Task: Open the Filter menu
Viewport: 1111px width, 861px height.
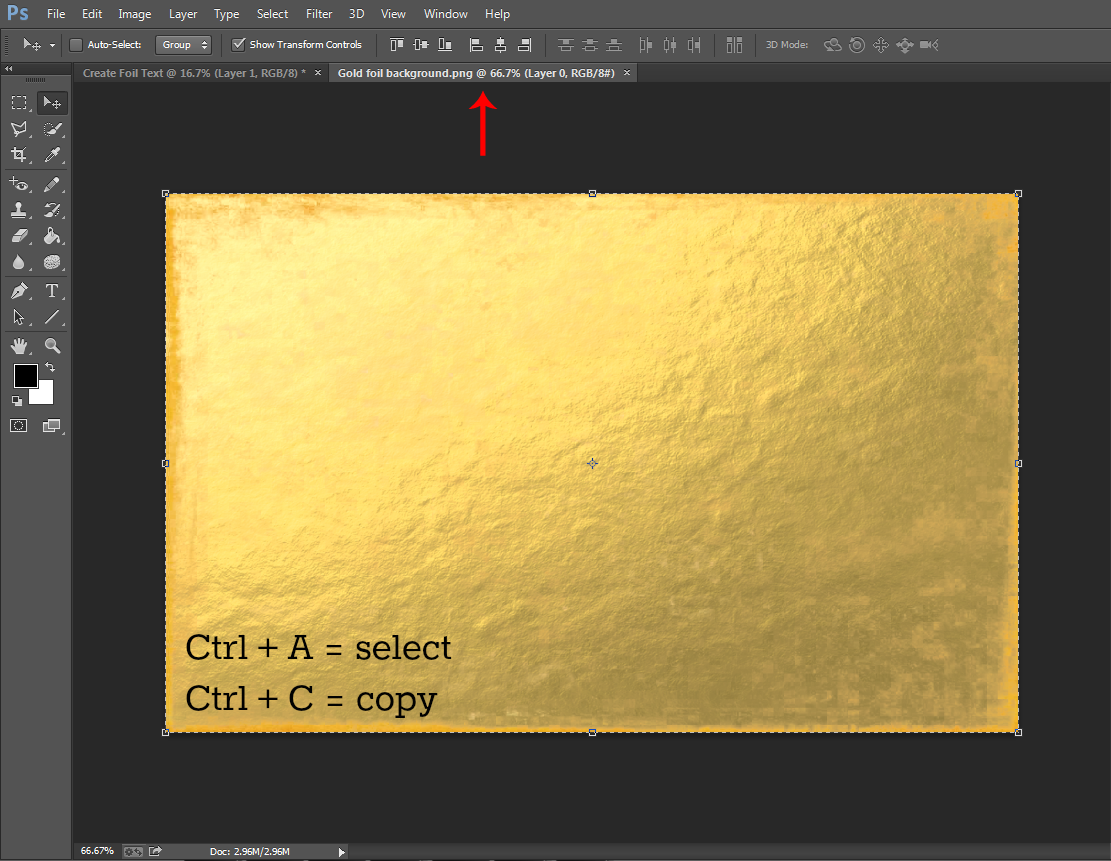Action: click(x=319, y=13)
